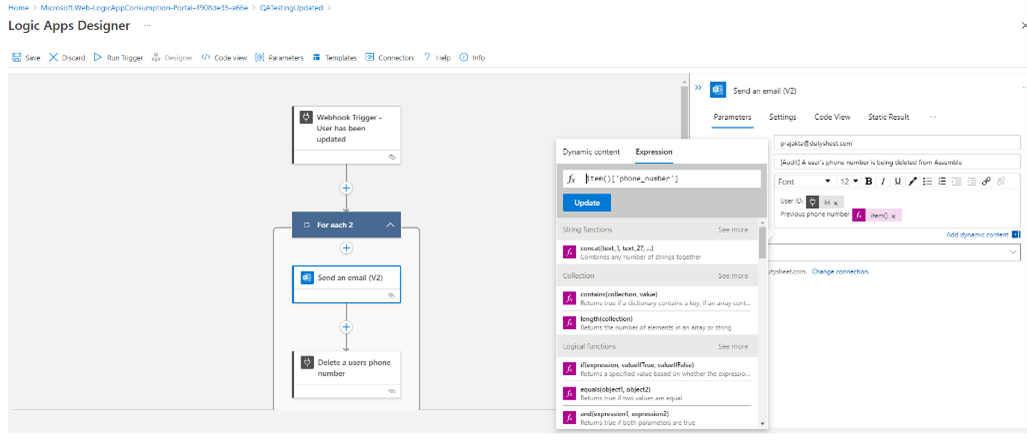Open the Connectors gallery
Viewport: 1027px width, 440px height.
pyautogui.click(x=370, y=58)
